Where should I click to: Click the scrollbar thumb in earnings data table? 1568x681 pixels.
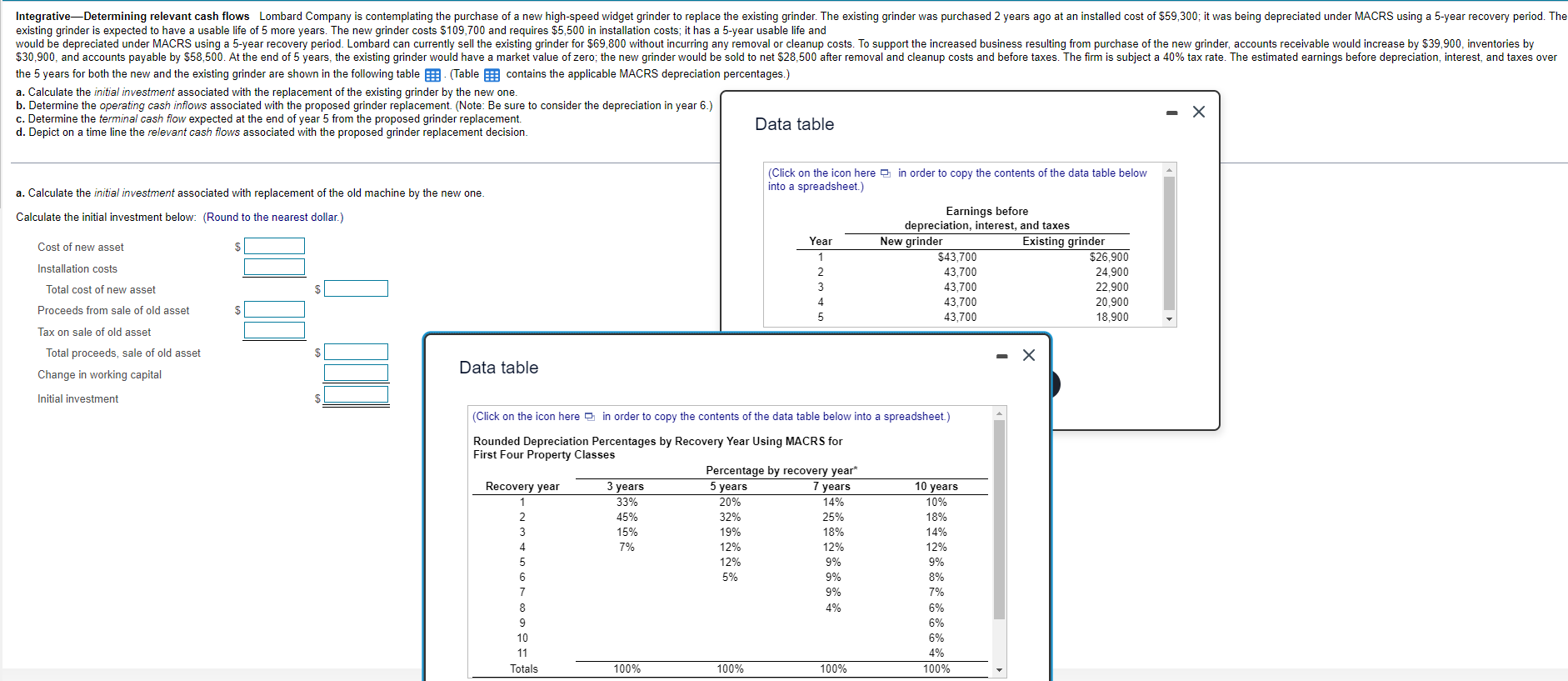click(1170, 243)
